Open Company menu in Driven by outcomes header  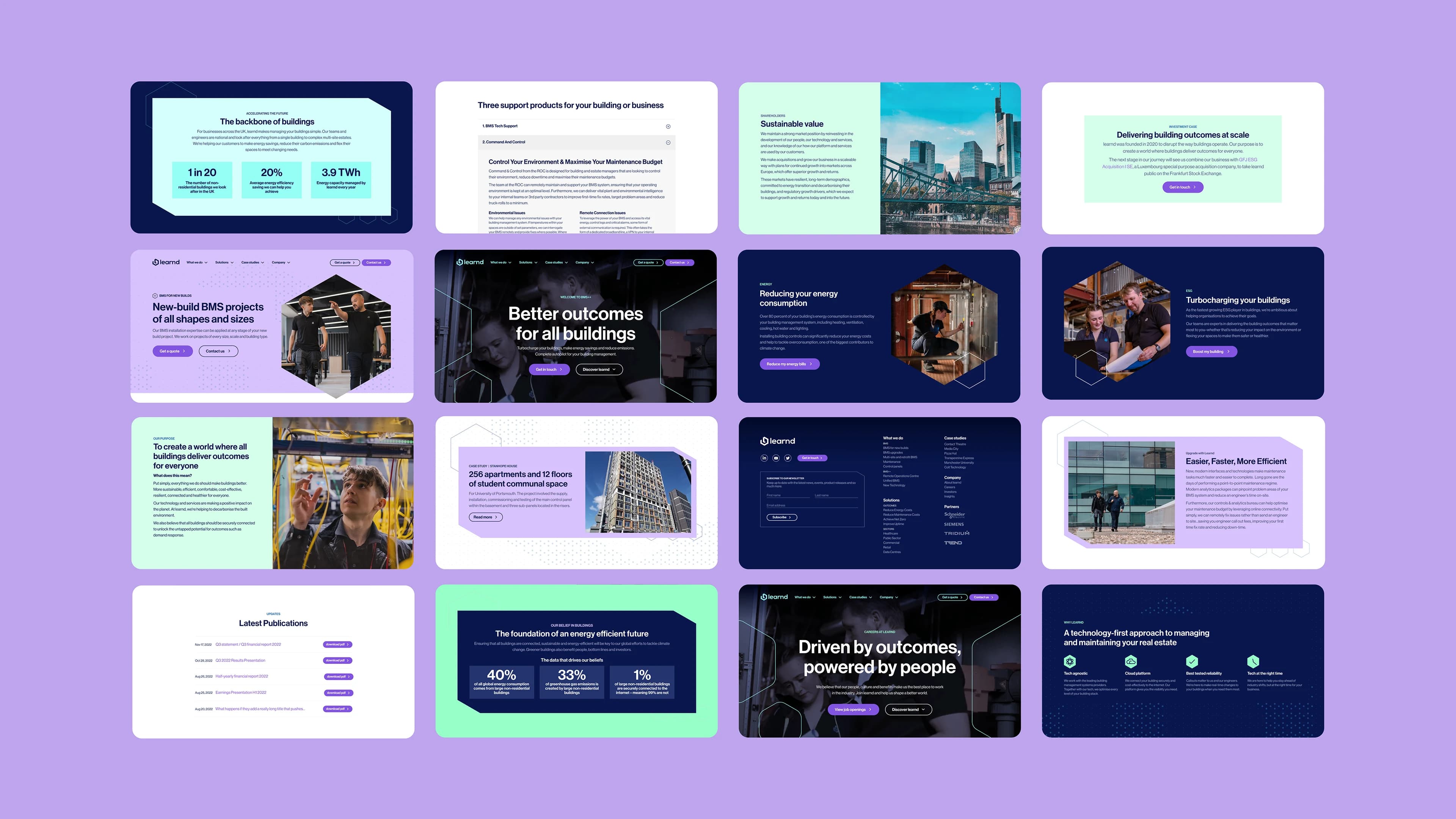[x=889, y=597]
